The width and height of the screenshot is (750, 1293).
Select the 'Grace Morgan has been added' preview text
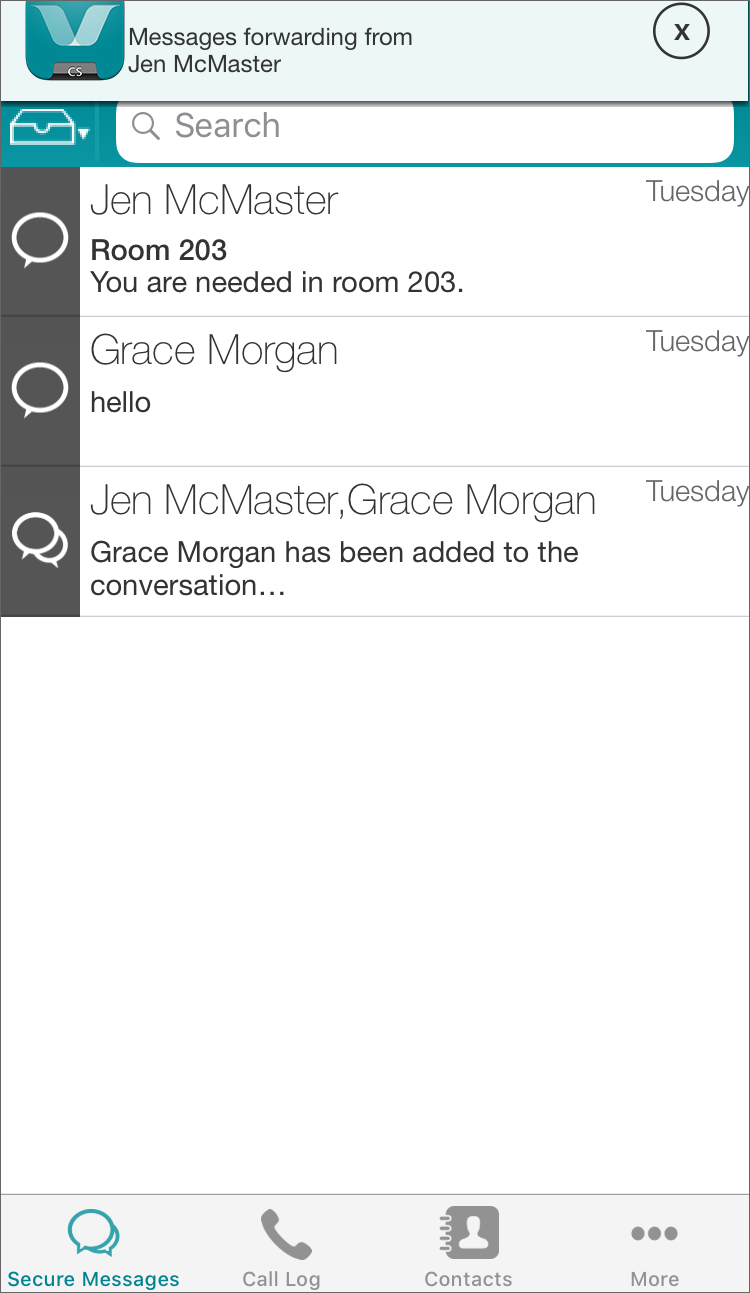[x=334, y=568]
